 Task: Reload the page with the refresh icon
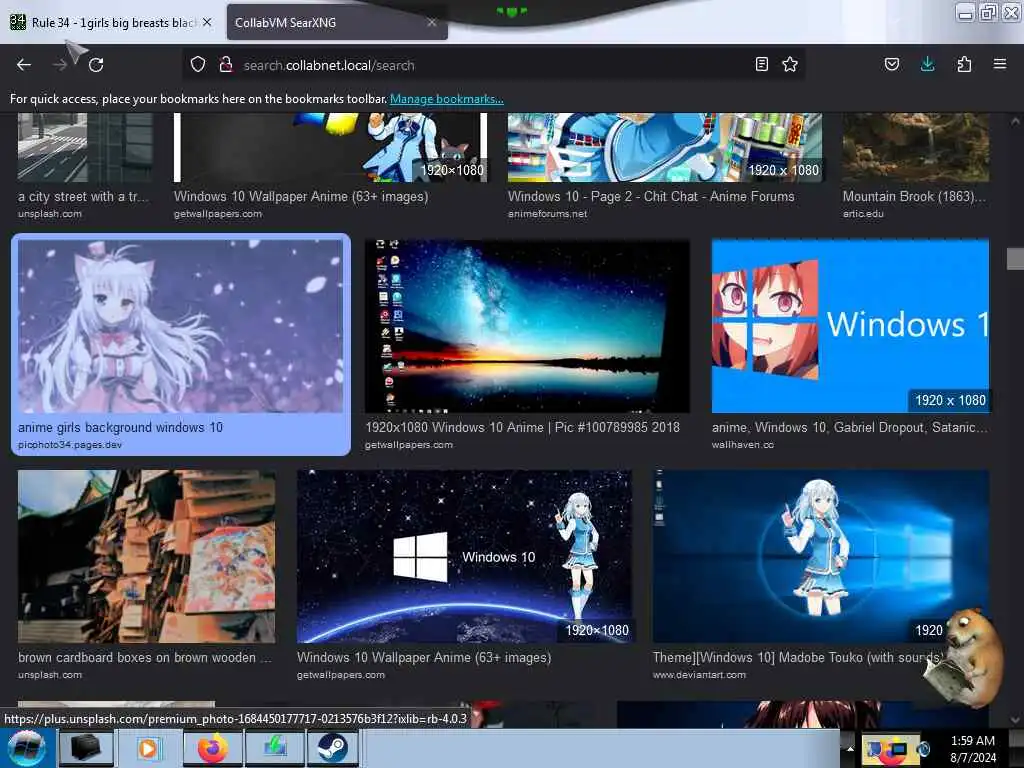pos(96,65)
